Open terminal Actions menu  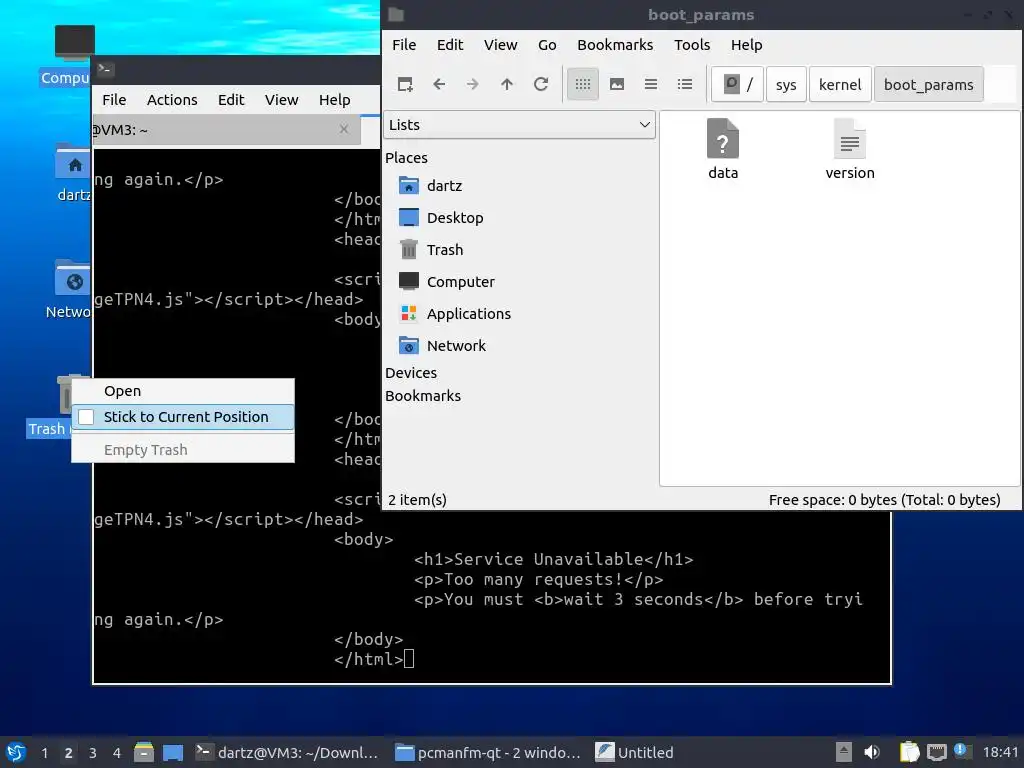pos(172,100)
